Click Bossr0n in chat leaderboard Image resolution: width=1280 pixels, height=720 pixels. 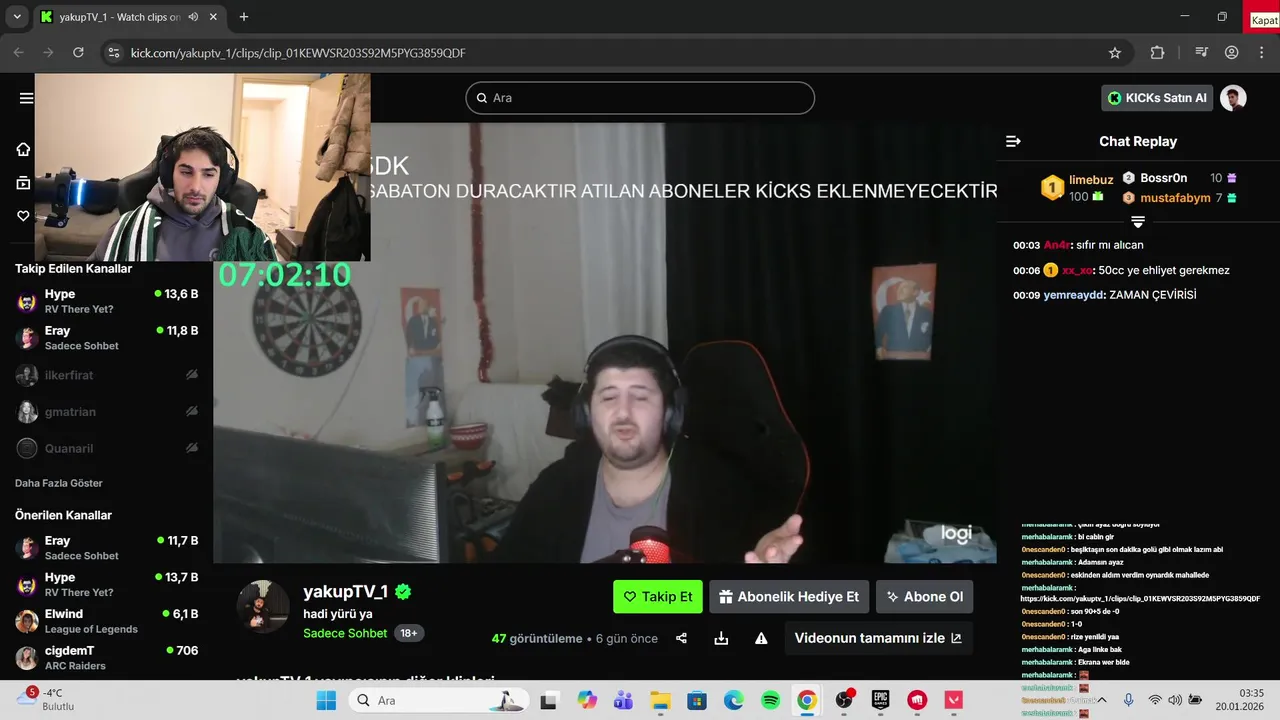pyautogui.click(x=1164, y=178)
